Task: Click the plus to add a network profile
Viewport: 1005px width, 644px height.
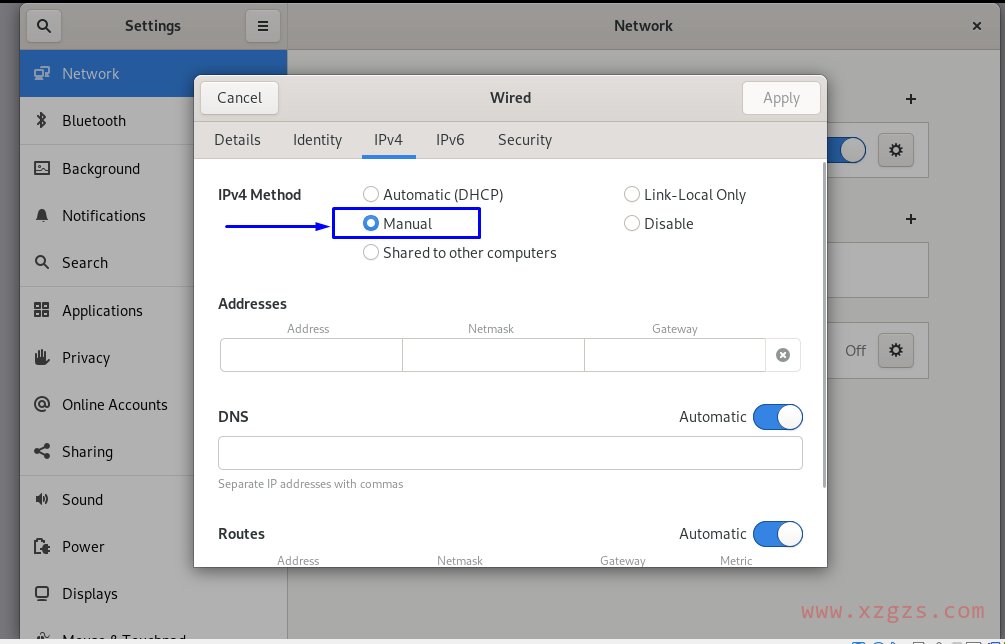Action: (x=910, y=99)
